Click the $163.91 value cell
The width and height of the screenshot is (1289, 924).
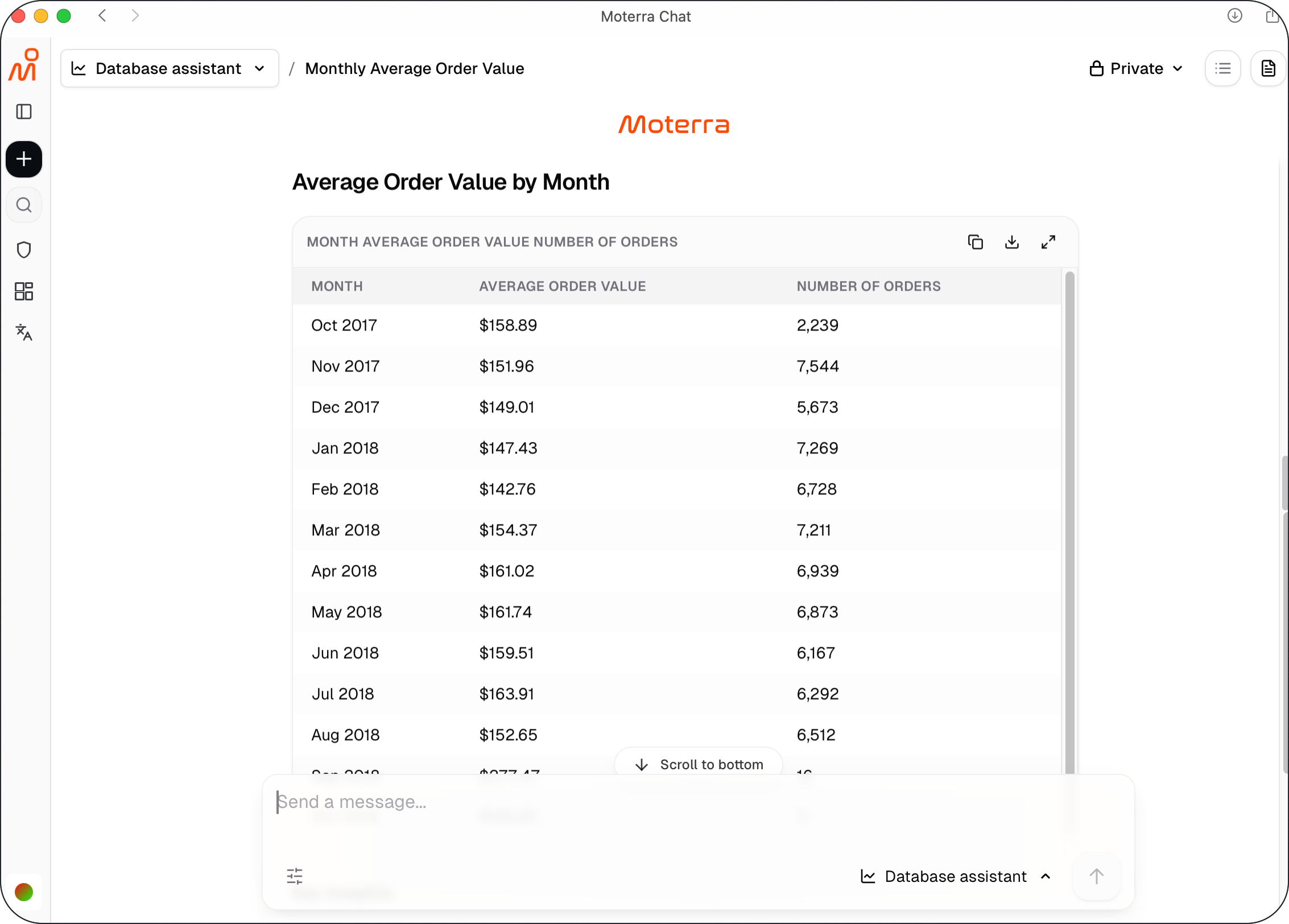pos(506,694)
